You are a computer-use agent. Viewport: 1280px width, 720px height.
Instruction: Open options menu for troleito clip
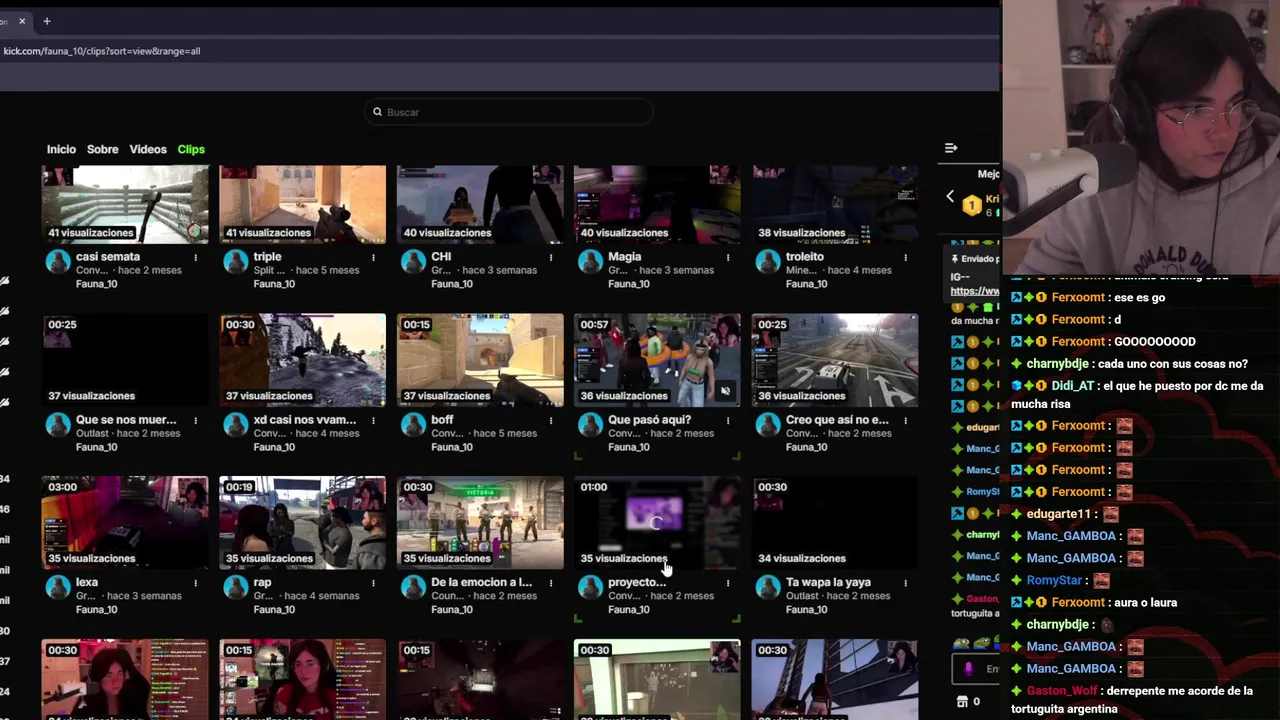(x=905, y=257)
